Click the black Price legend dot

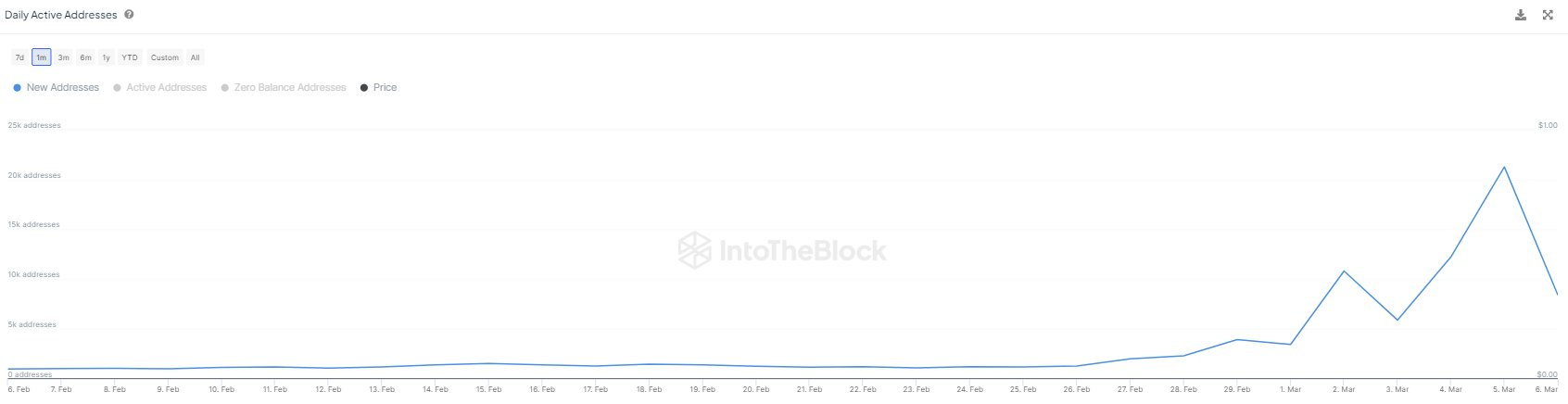pos(364,87)
